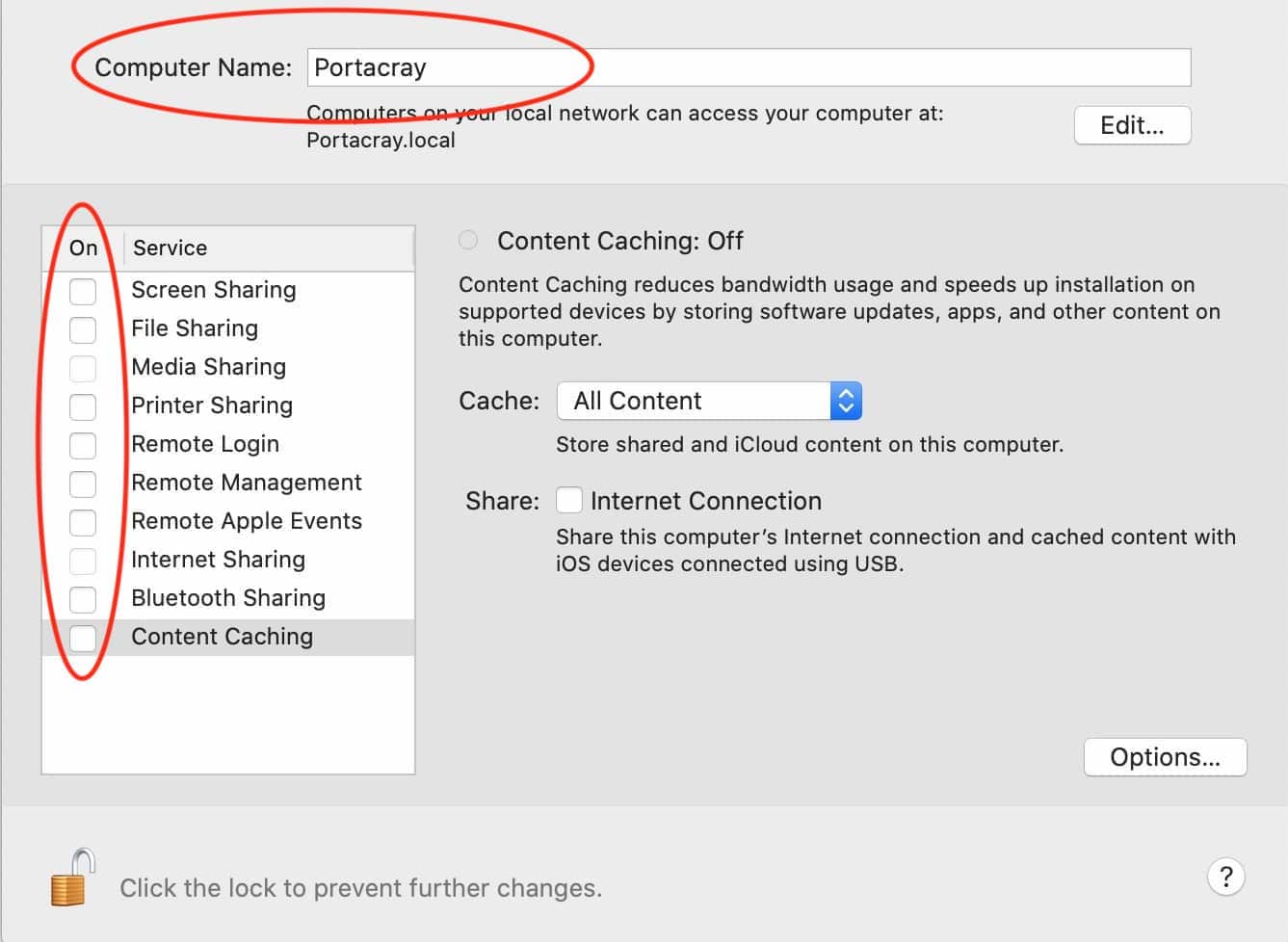The image size is (1288, 942).
Task: Open the Options... button
Action: [1165, 757]
